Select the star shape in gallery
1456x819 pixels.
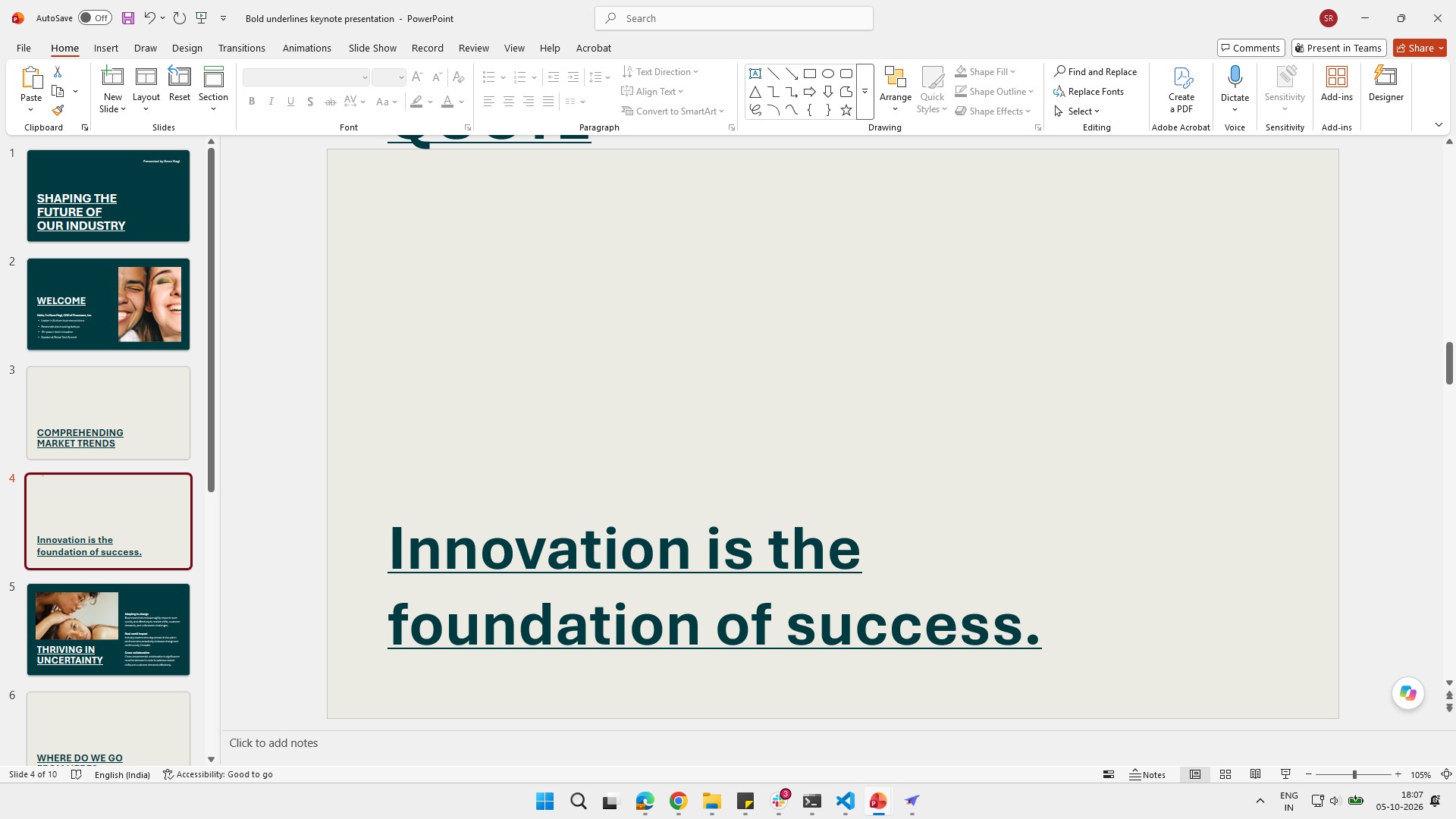[x=846, y=110]
